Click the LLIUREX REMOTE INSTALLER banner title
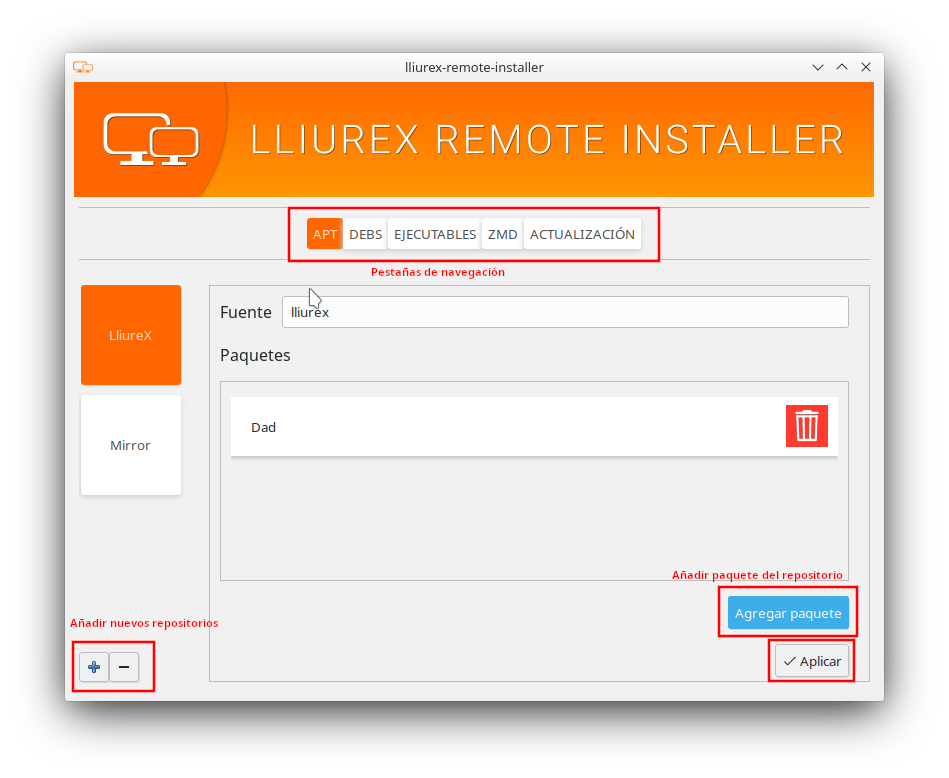This screenshot has height=778, width=949. click(546, 140)
